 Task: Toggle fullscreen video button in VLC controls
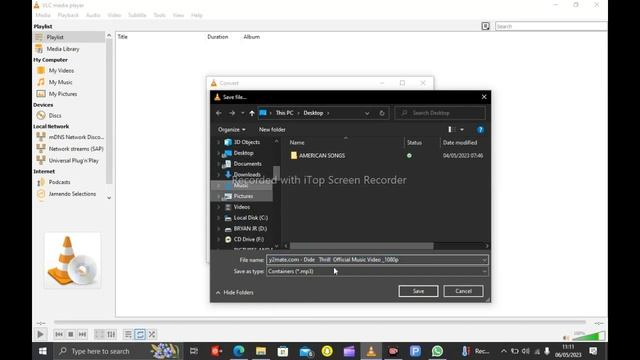99,334
